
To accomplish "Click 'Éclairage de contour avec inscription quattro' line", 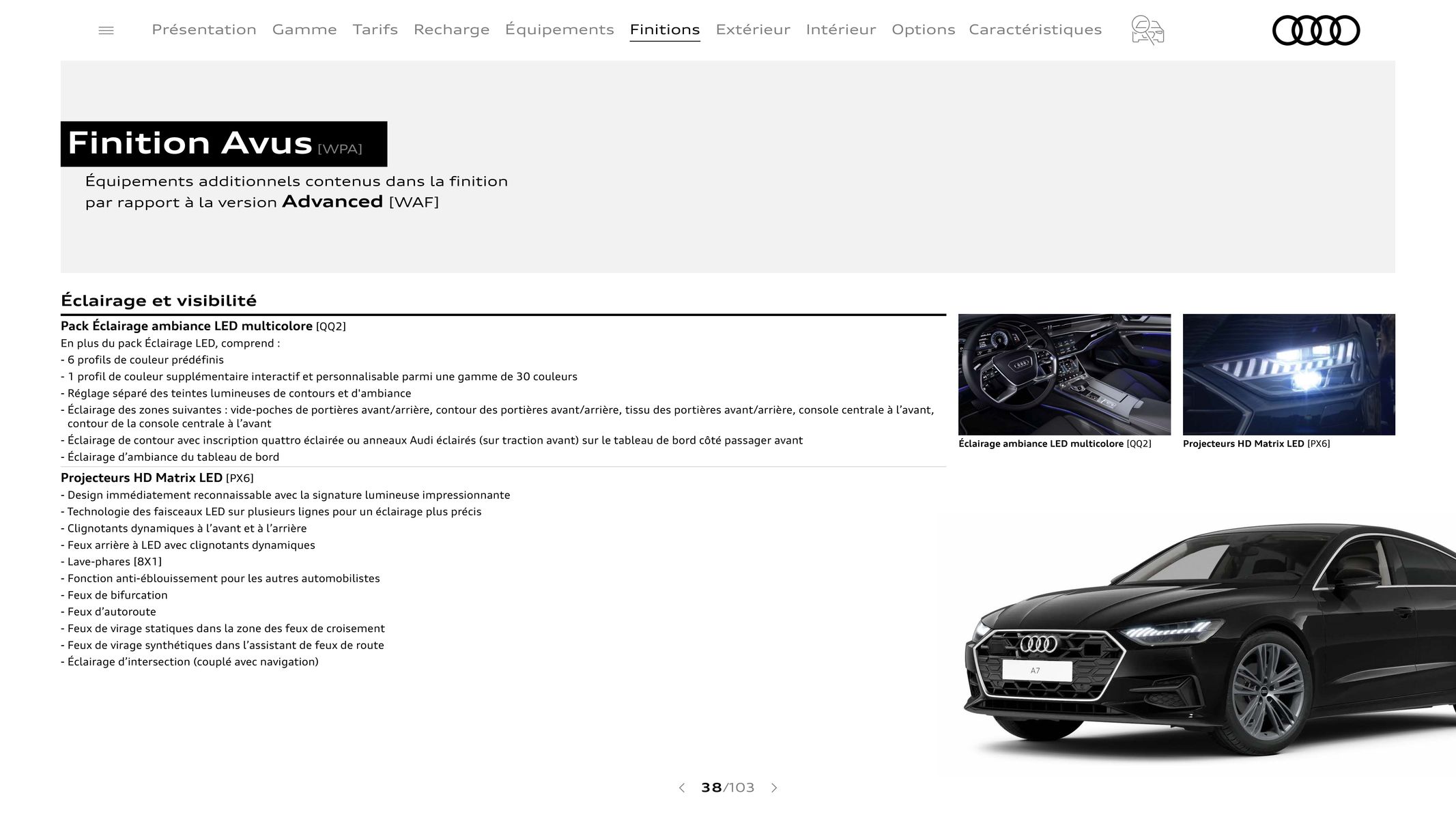I will (431, 440).
